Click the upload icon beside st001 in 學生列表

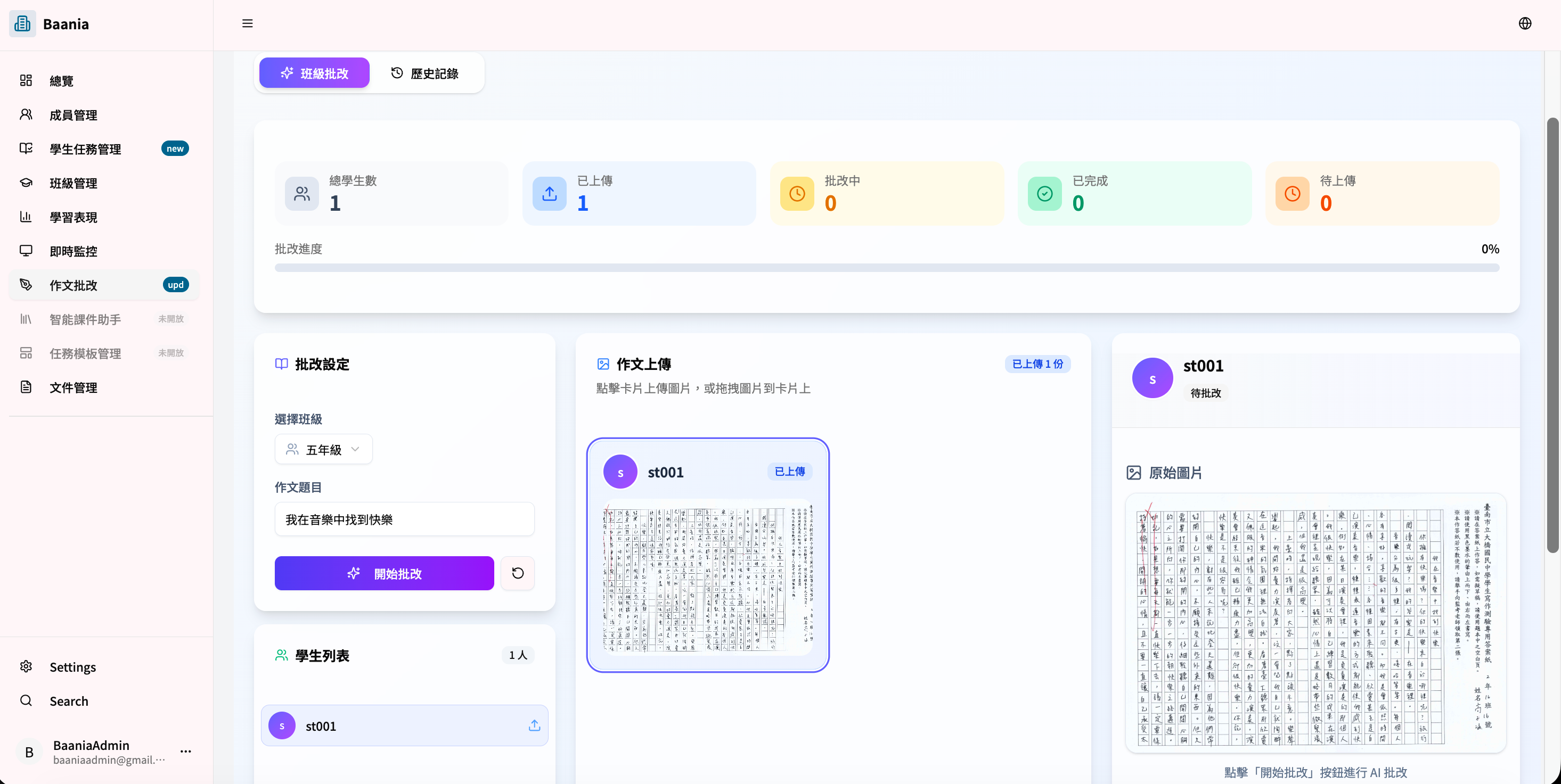pyautogui.click(x=534, y=726)
